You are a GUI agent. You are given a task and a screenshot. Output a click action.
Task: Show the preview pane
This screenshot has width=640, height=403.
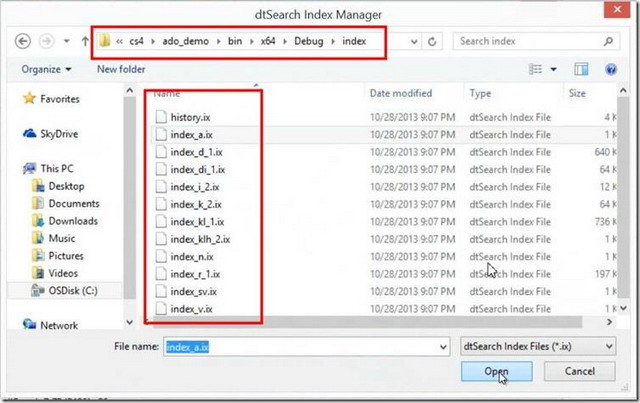581,69
